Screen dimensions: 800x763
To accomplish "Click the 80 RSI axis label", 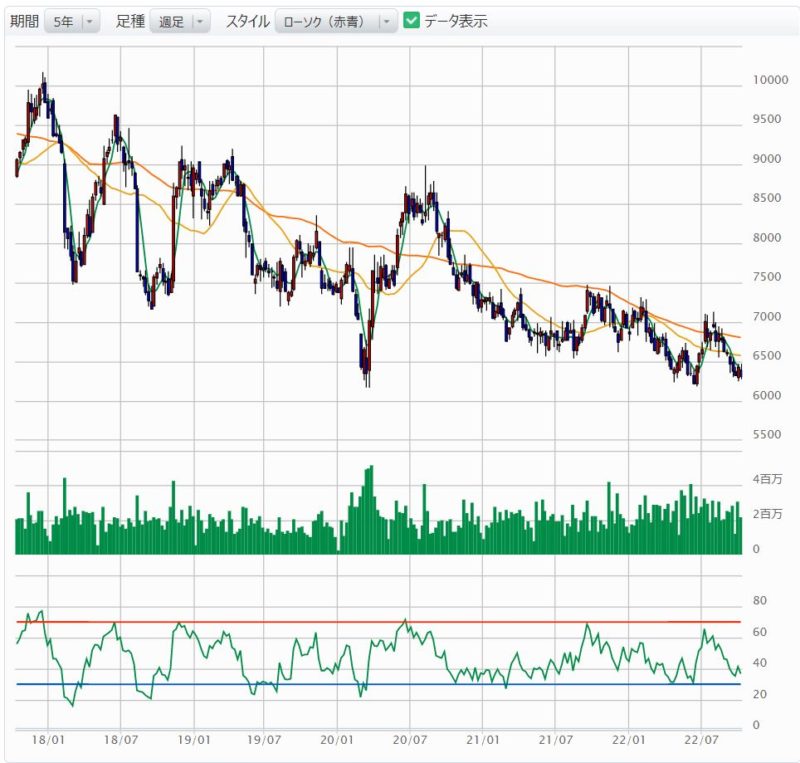I will coord(760,601).
